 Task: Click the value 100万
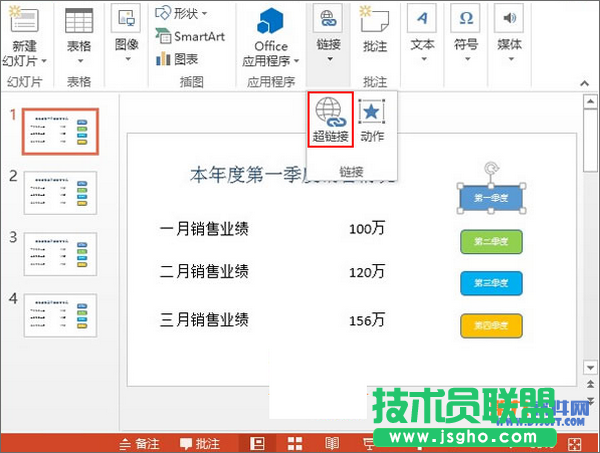(x=367, y=228)
